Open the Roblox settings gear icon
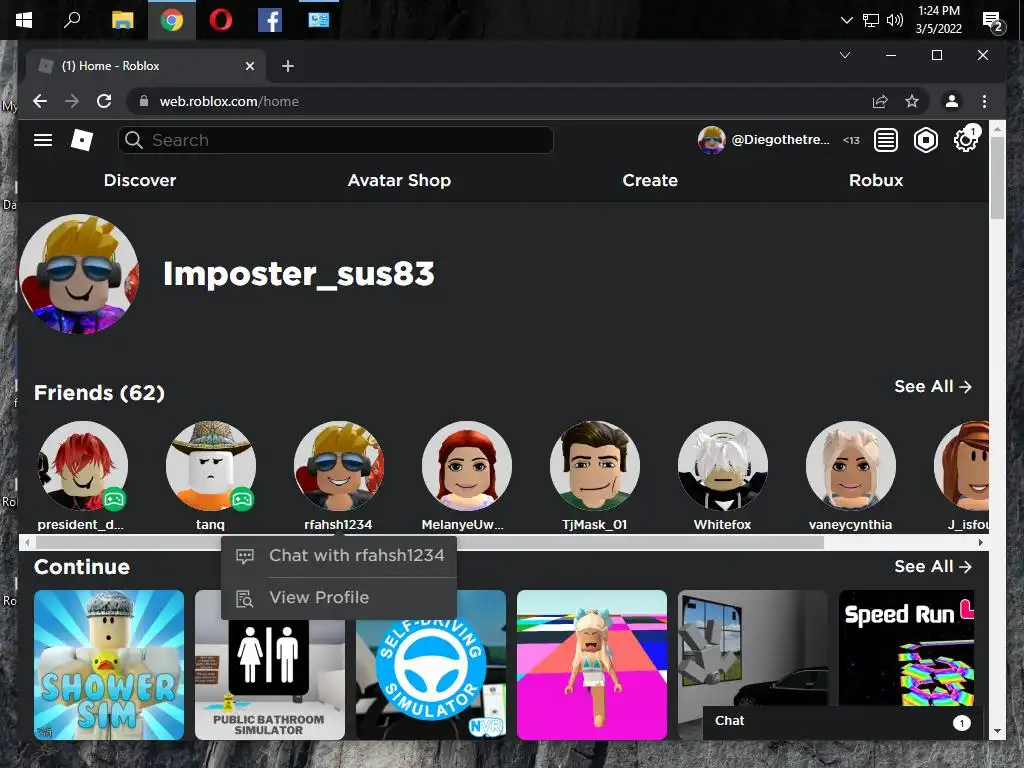1024x768 pixels. coord(965,140)
